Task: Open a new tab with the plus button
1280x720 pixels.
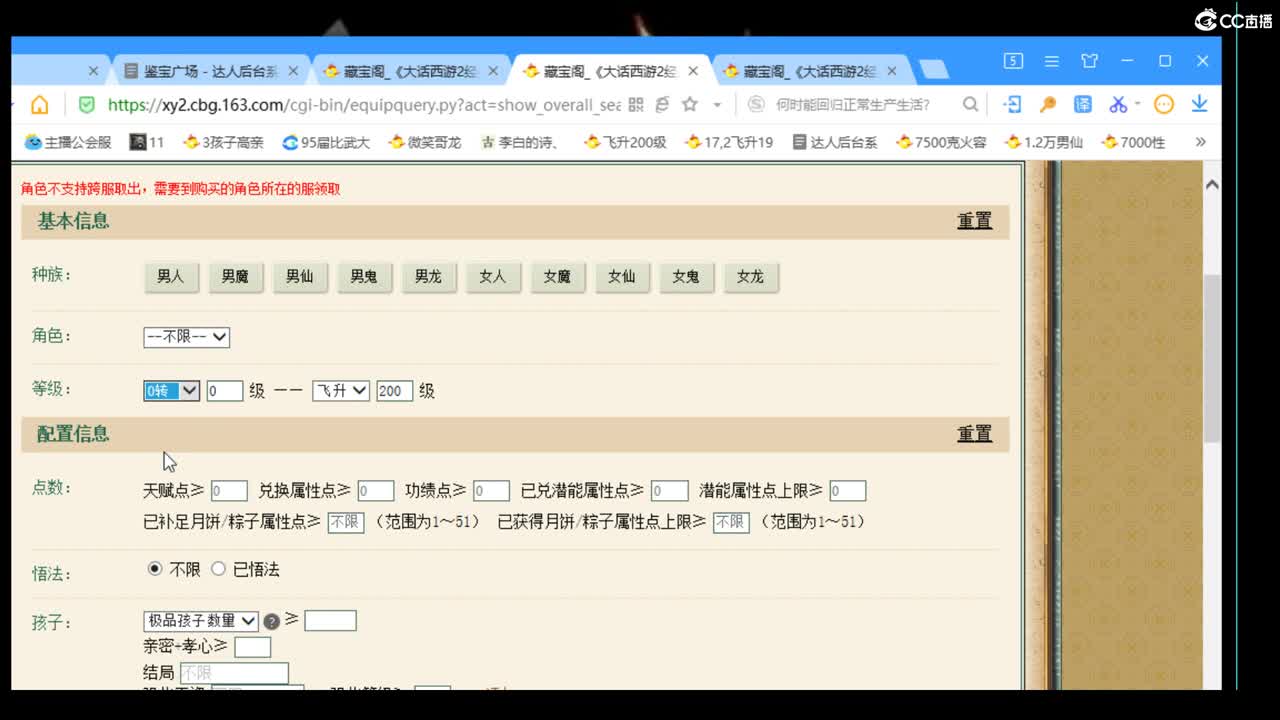Action: 933,70
